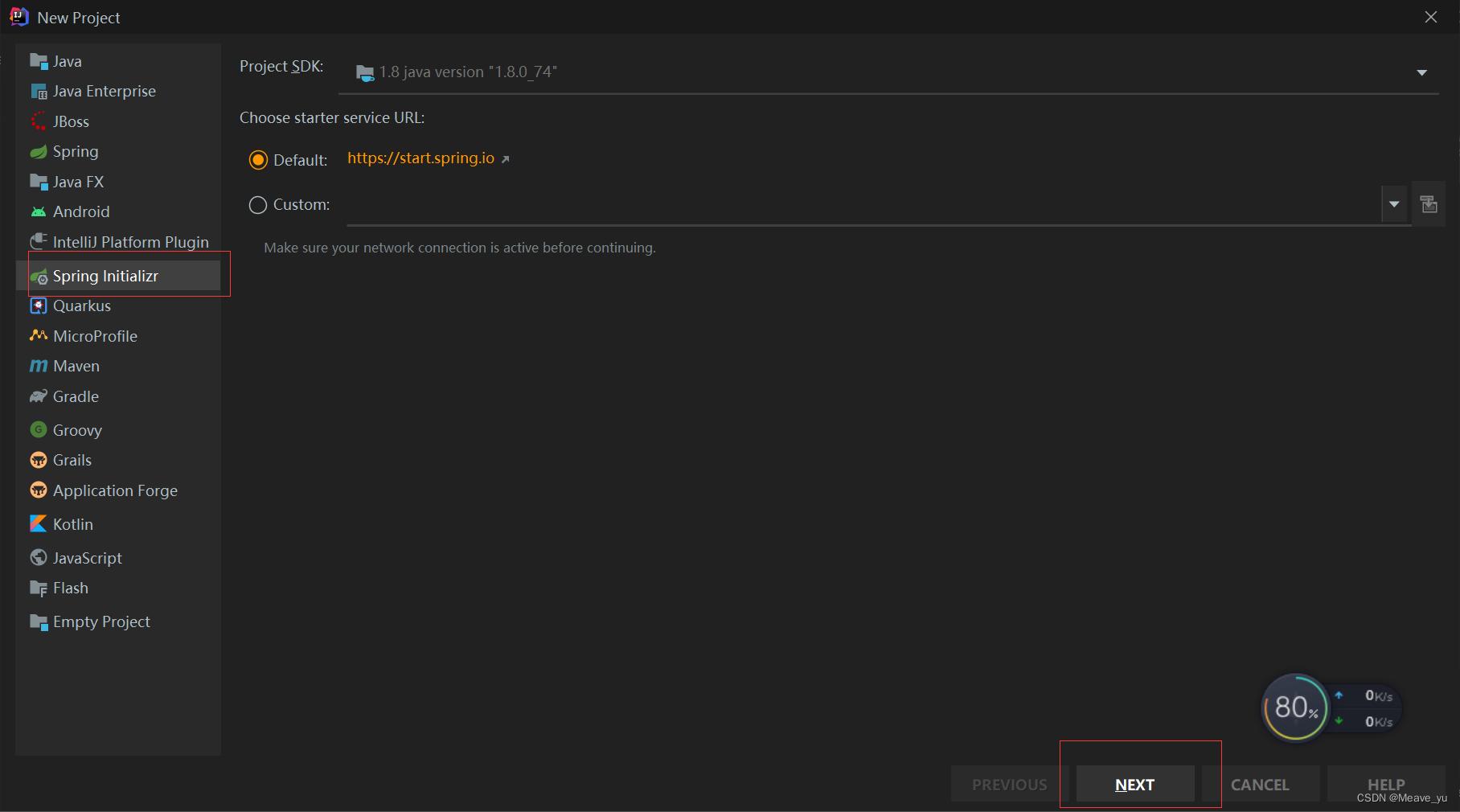Click the Kotlin K icon

click(39, 523)
